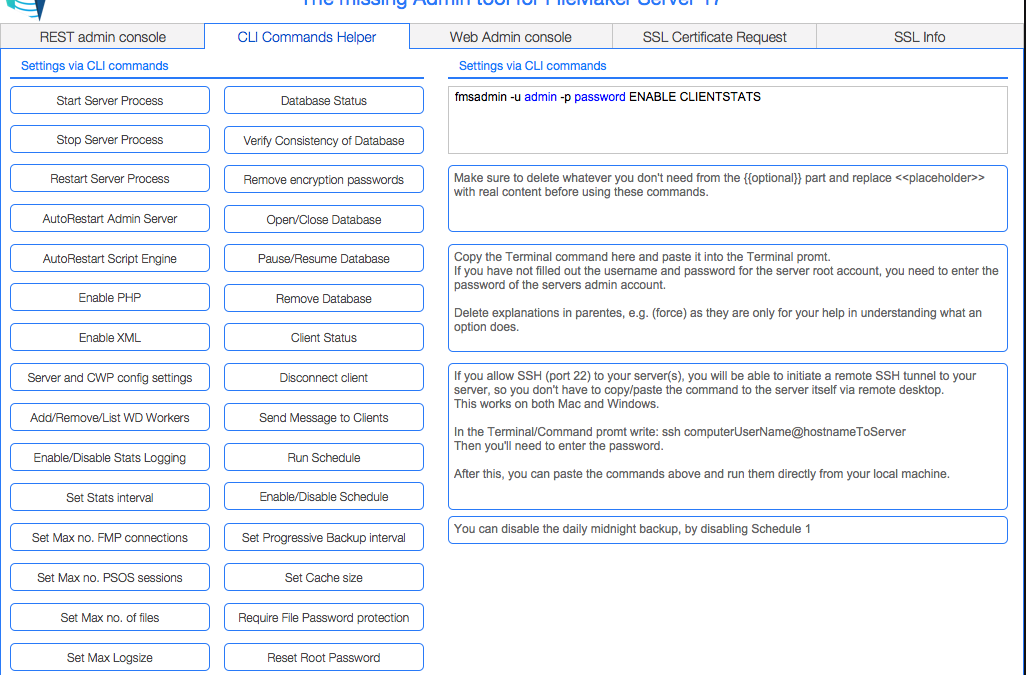This screenshot has height=675, width=1026.
Task: Pick the AutoRestart Admin Server command
Action: click(x=110, y=218)
